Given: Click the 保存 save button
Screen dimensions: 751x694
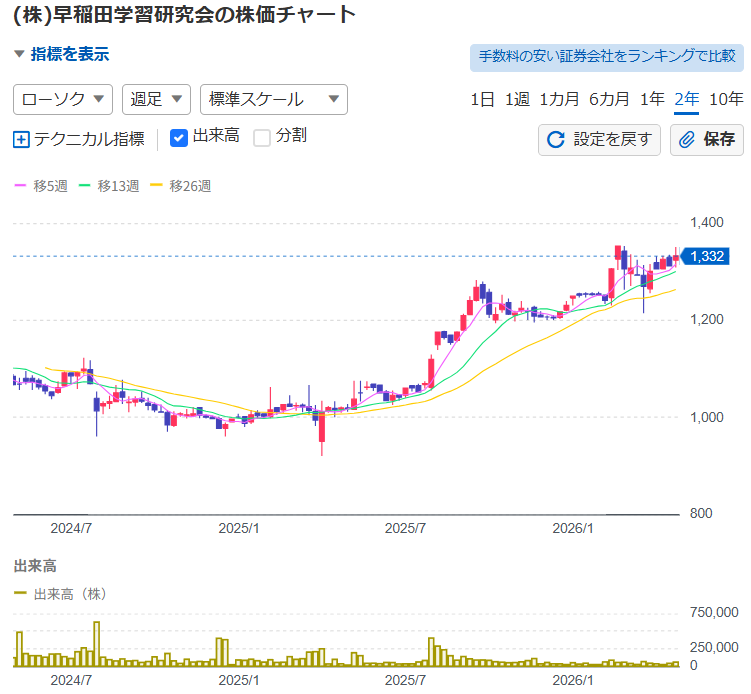Looking at the screenshot, I should [x=706, y=140].
